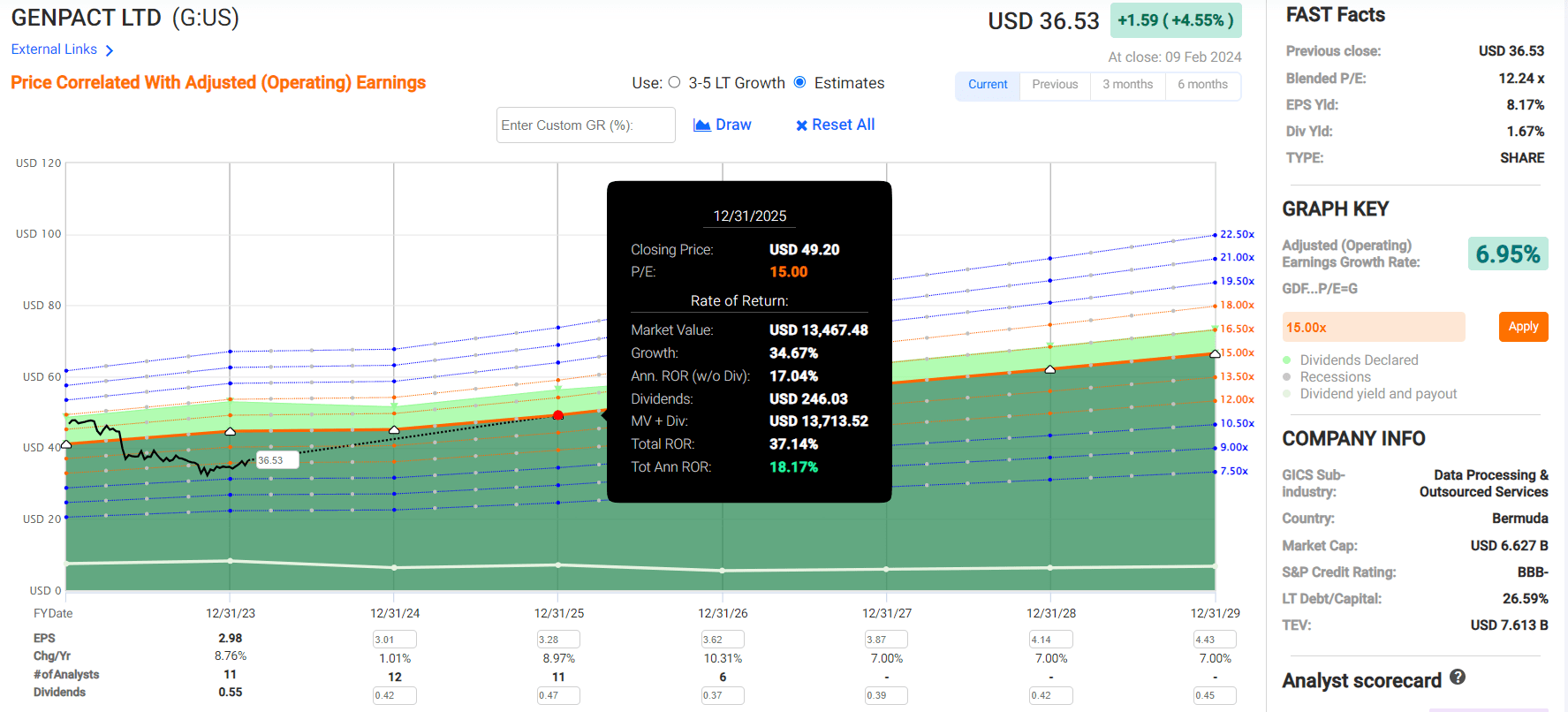The height and width of the screenshot is (712, 1568).
Task: Click the Enter Custom GR input field
Action: tap(586, 125)
